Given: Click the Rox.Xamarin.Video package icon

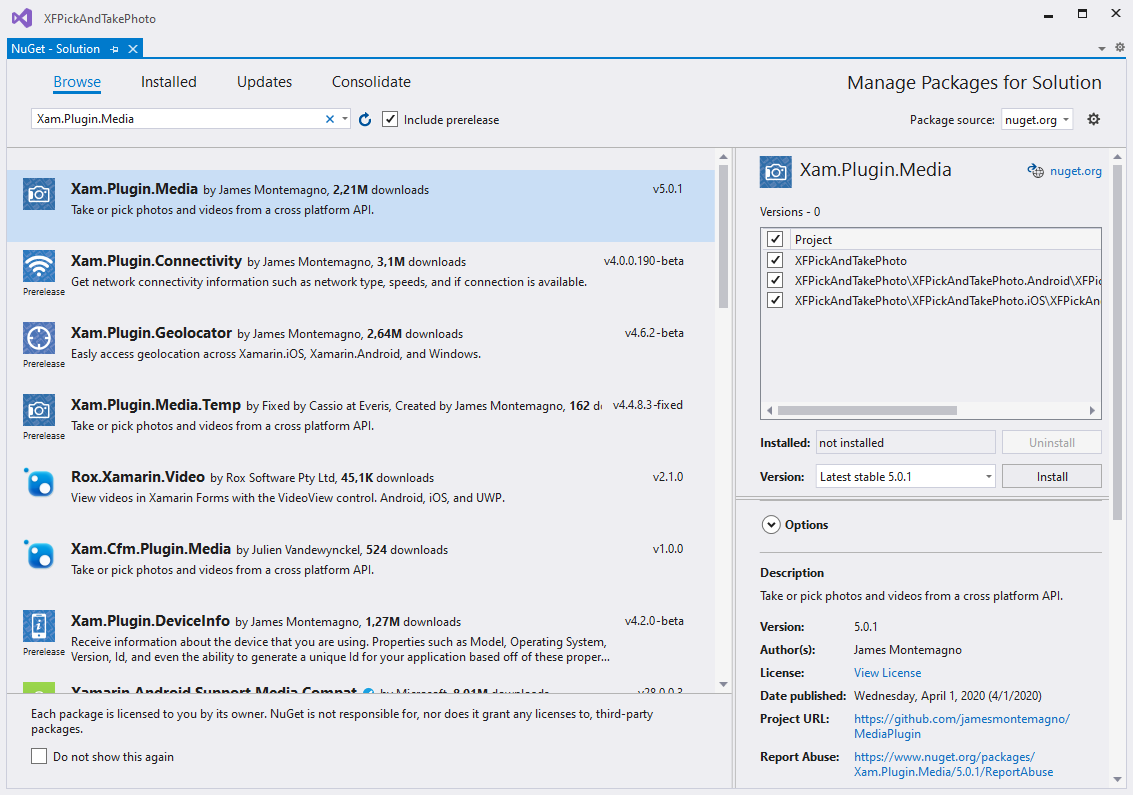Looking at the screenshot, I should click(39, 482).
